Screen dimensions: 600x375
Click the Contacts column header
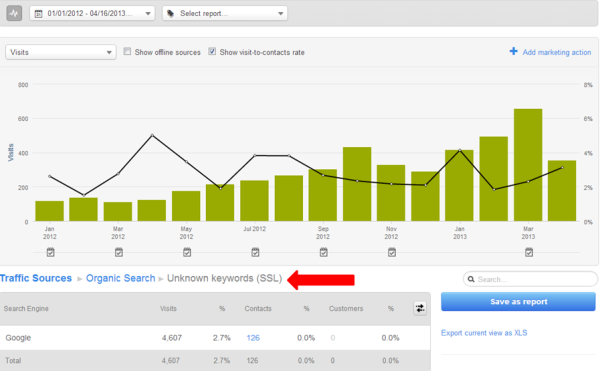pos(258,309)
